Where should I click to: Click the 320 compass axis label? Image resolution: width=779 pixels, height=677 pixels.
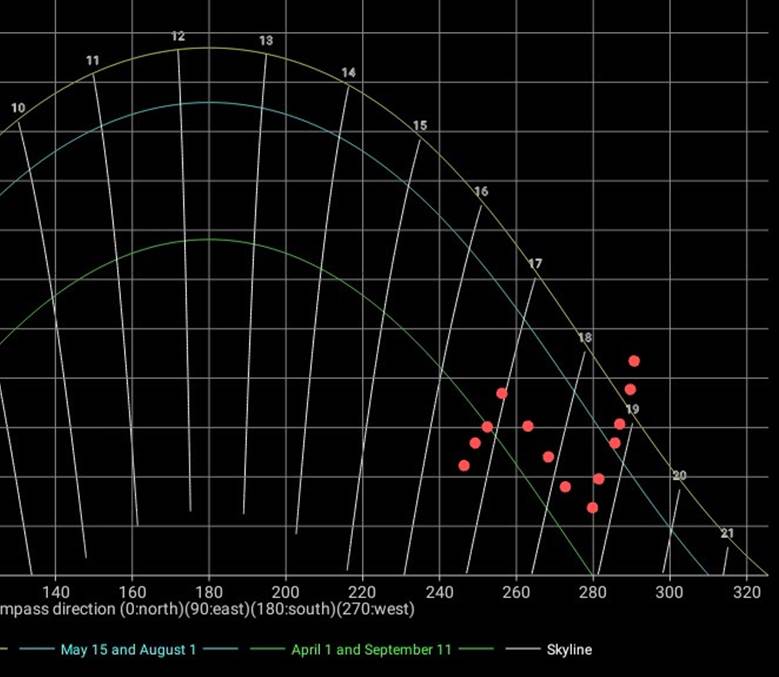(x=746, y=592)
